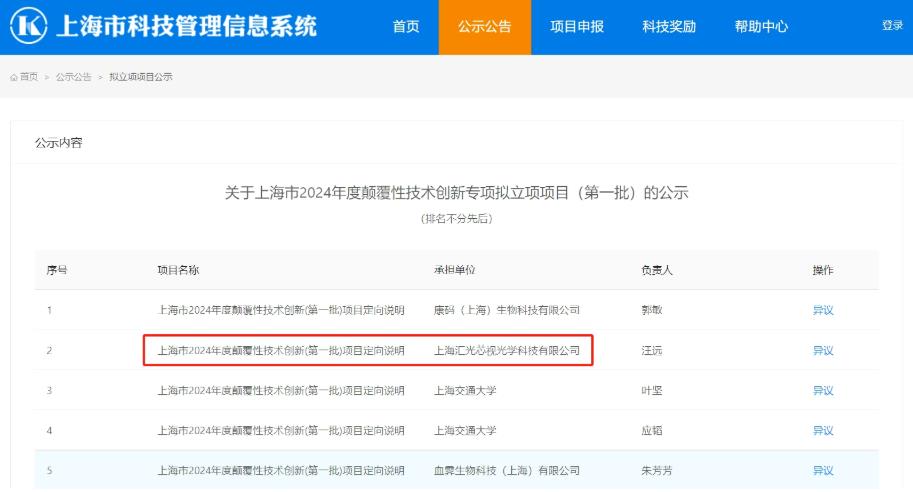Click 异议 link for row 3 叶坚
Image resolution: width=913 pixels, height=492 pixels.
pyautogui.click(x=823, y=391)
